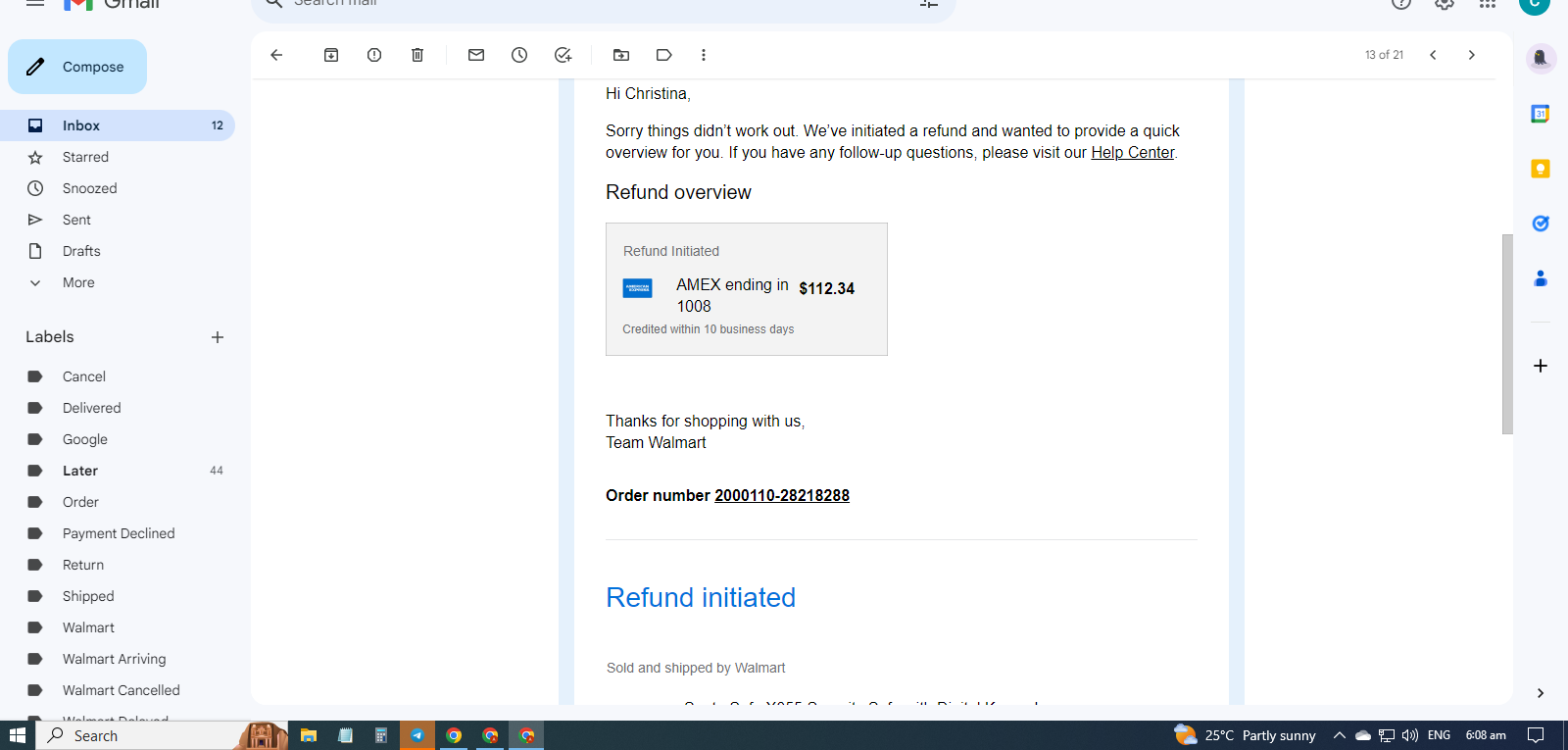Open the Later label

[118, 471]
